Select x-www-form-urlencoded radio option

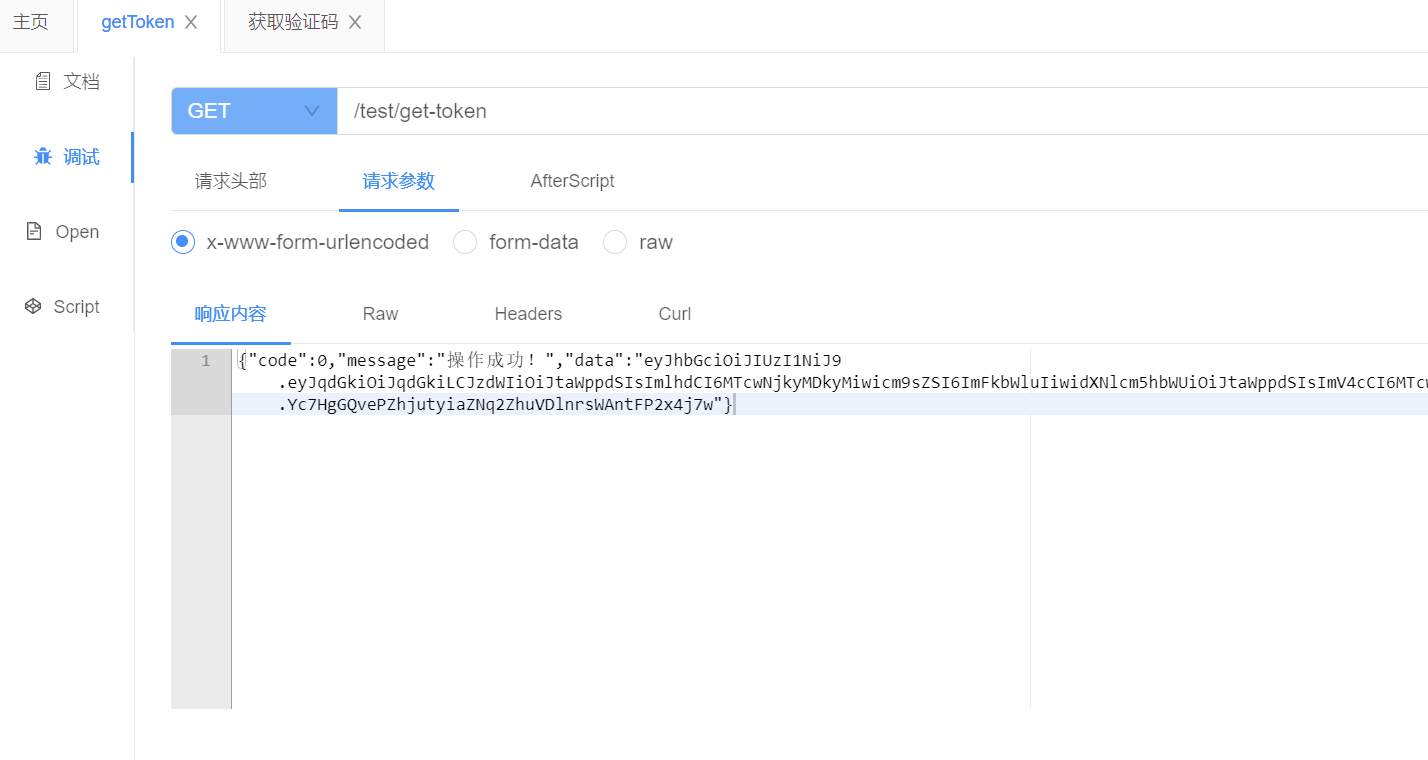point(183,242)
